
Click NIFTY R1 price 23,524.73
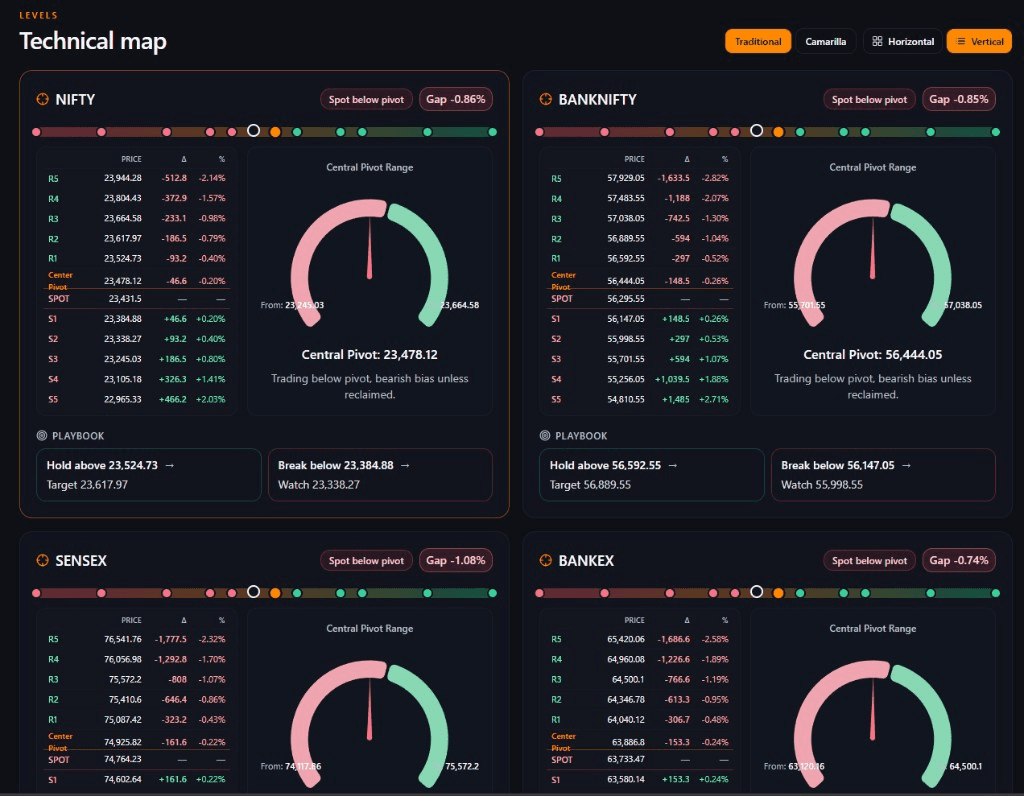[123, 259]
